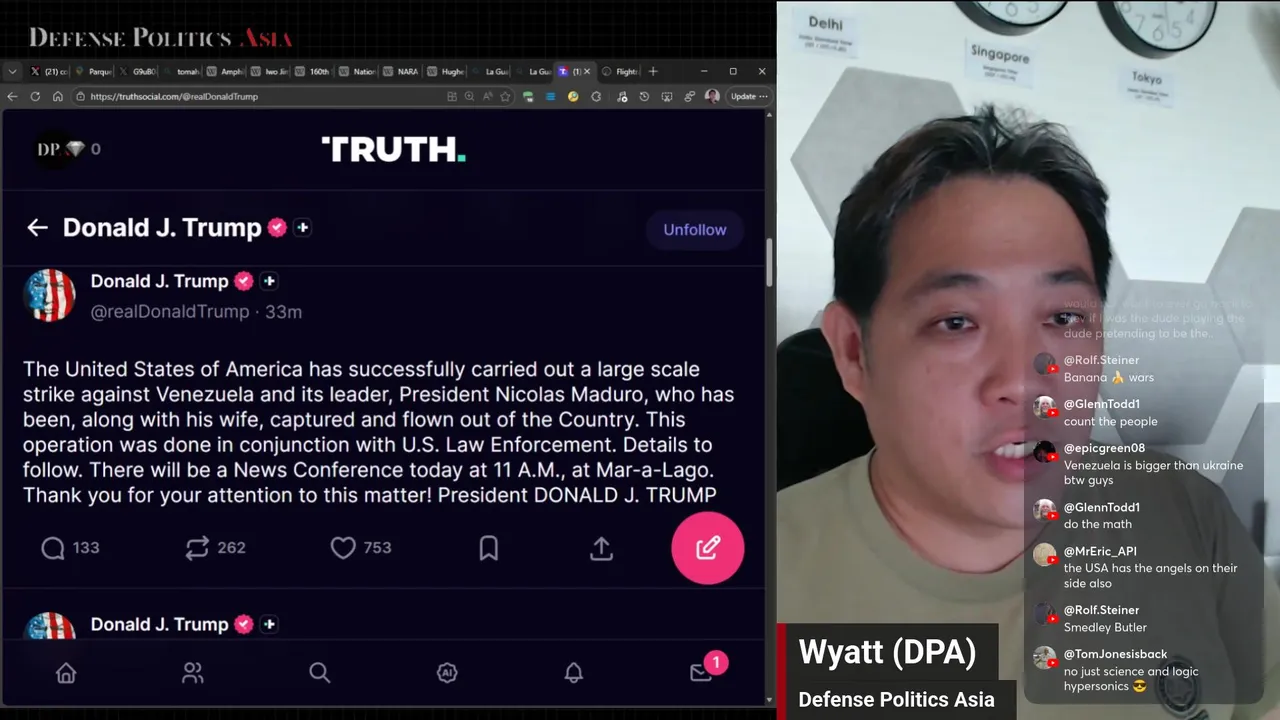This screenshot has height=720, width=1280.
Task: Unfollow Donald J. Trump
Action: click(695, 230)
